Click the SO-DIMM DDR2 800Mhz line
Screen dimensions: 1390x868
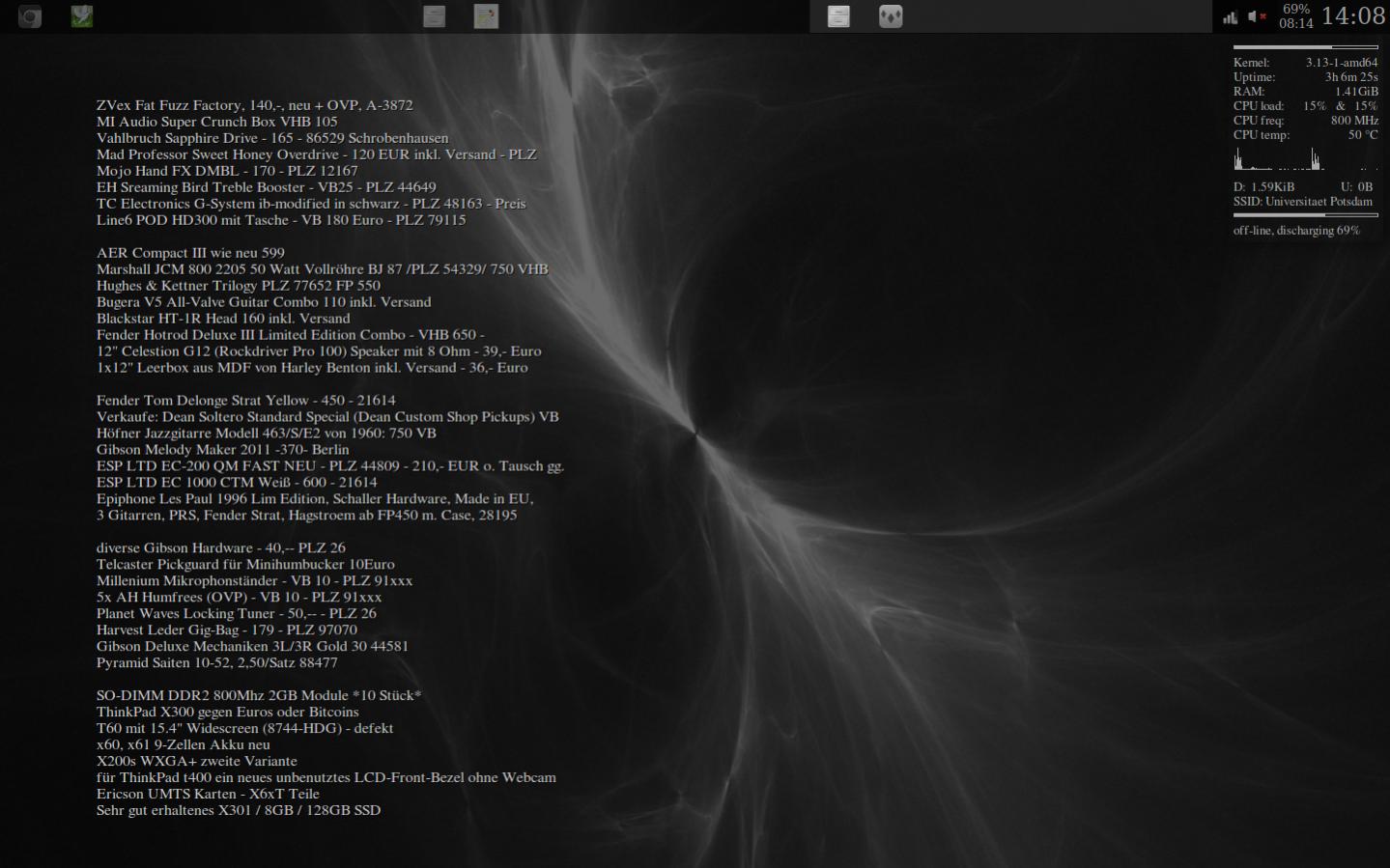pyautogui.click(x=259, y=696)
